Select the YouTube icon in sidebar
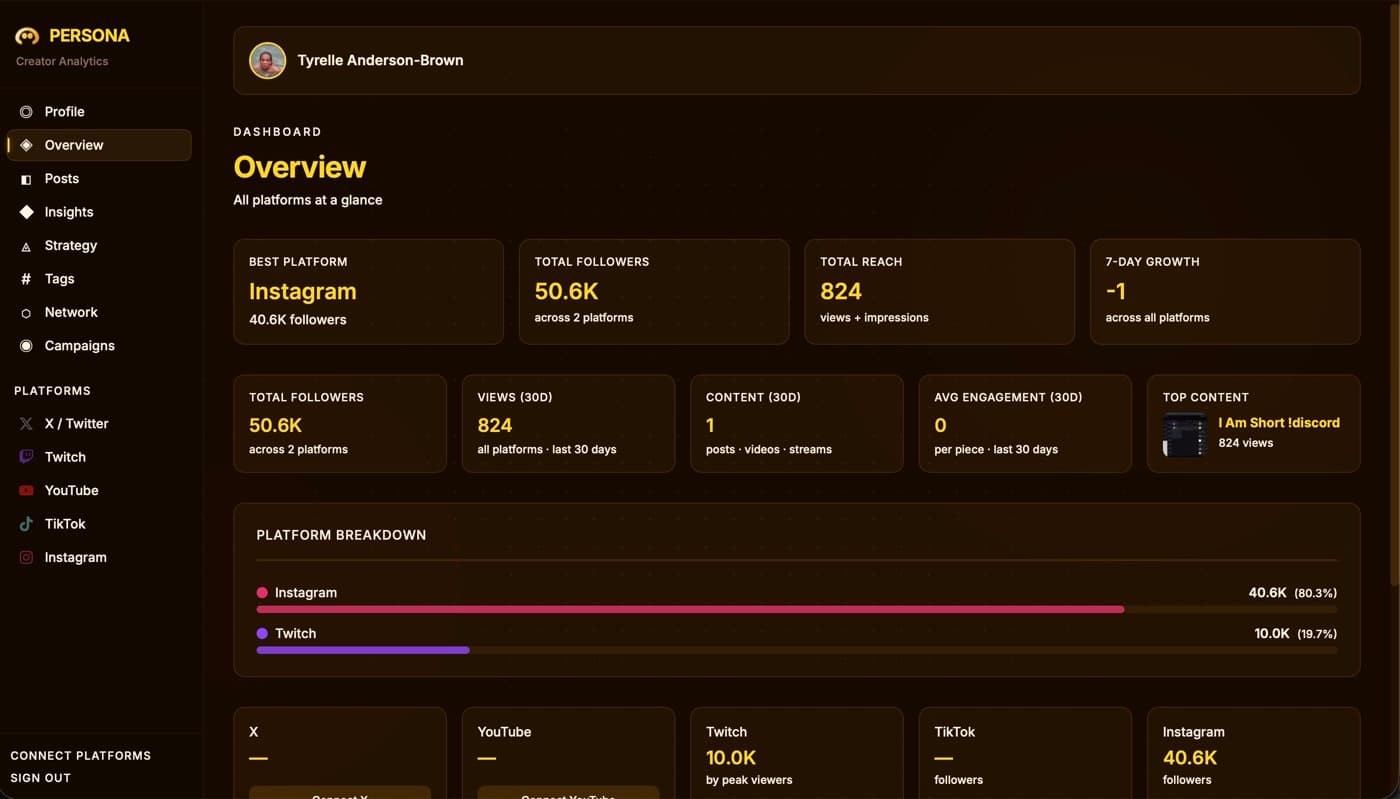The height and width of the screenshot is (799, 1400). click(x=26, y=491)
